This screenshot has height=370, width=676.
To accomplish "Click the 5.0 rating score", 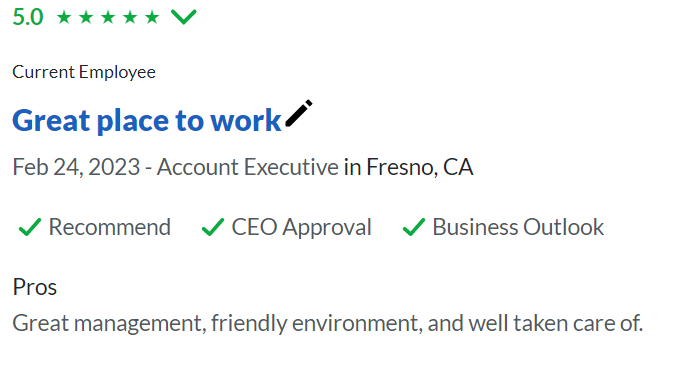I will pos(28,17).
